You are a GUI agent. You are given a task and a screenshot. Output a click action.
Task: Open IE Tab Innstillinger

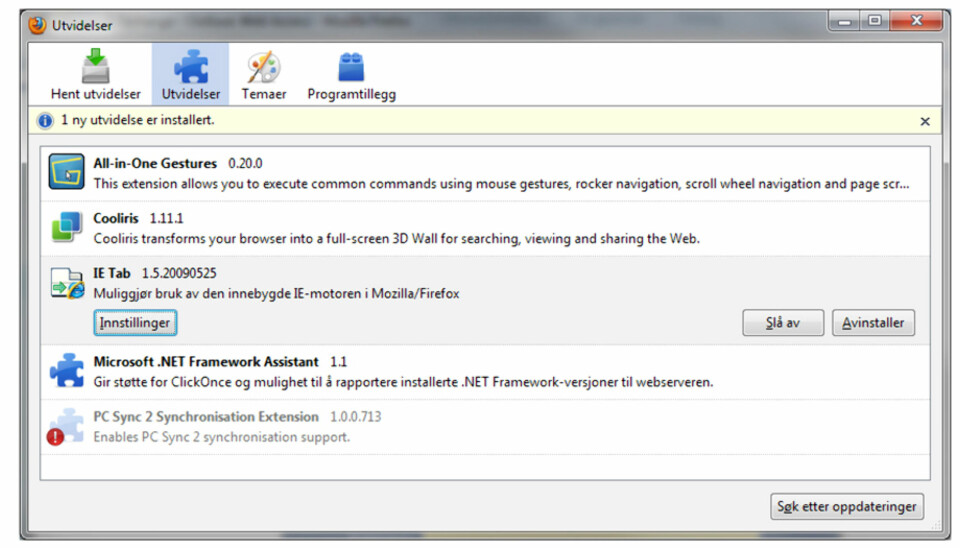click(x=135, y=323)
